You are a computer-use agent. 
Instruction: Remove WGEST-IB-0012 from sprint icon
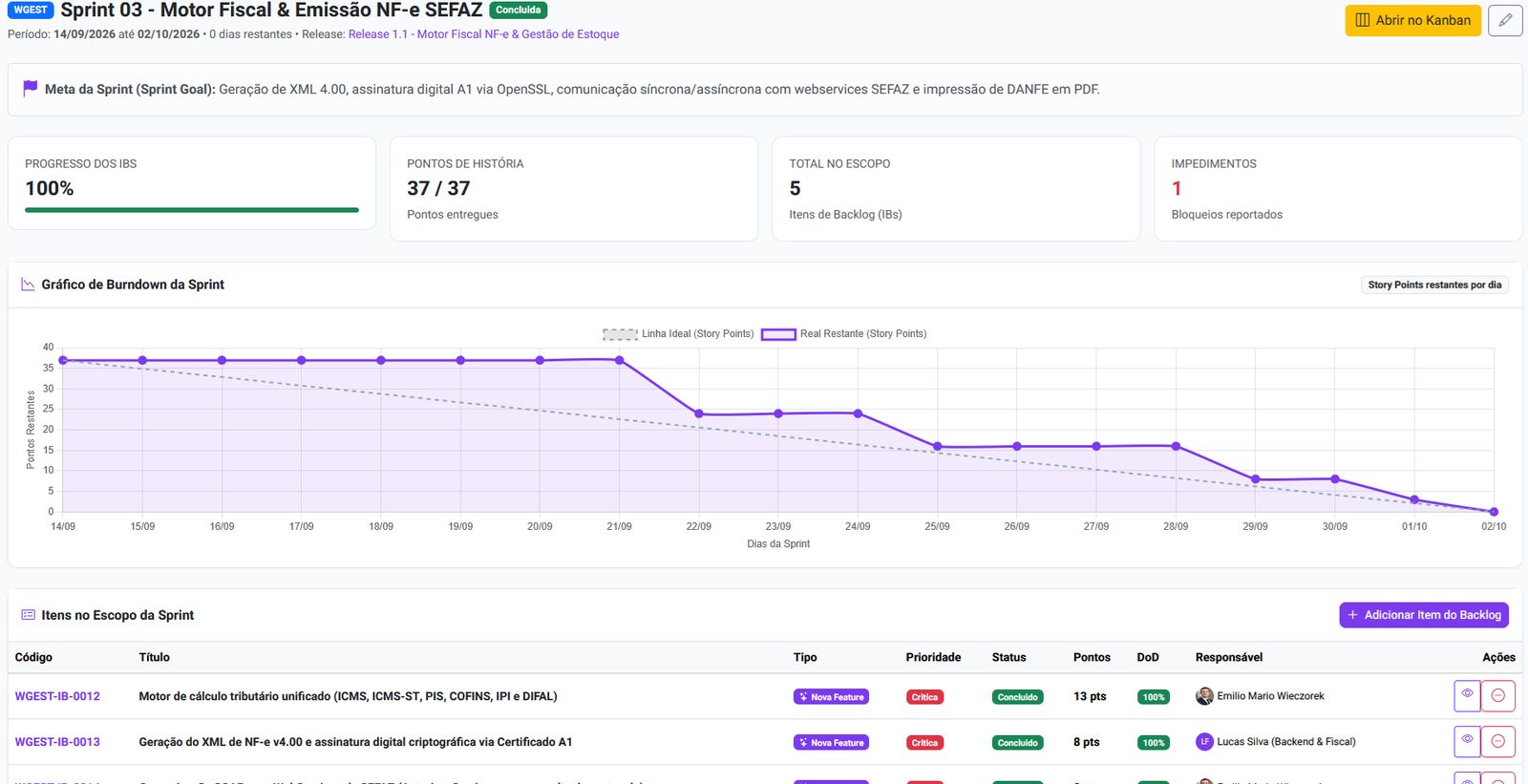pyautogui.click(x=1497, y=695)
